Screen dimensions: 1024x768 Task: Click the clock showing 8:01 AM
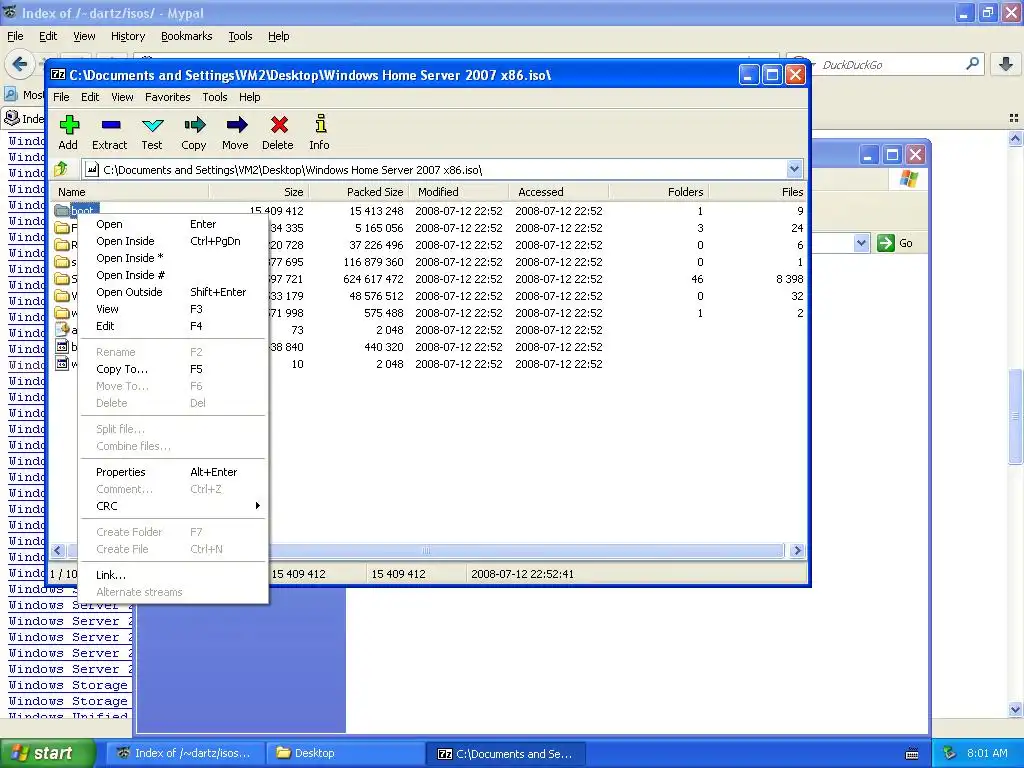[x=987, y=754]
